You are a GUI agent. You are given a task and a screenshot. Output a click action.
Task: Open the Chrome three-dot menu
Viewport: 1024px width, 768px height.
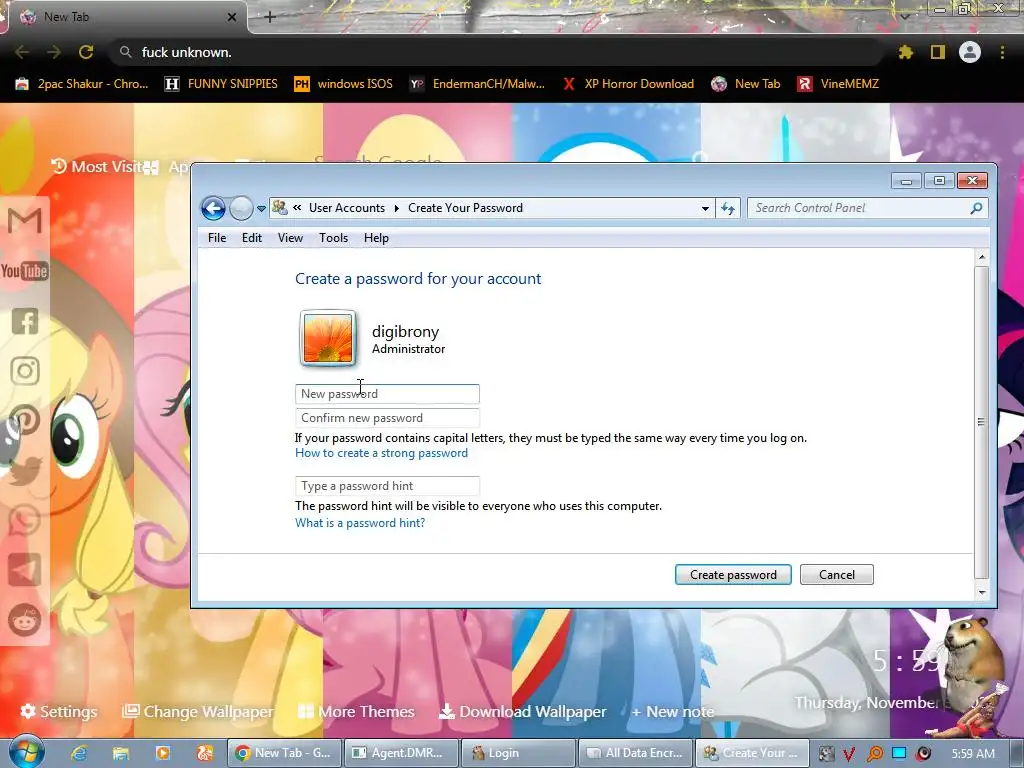pos(1002,52)
